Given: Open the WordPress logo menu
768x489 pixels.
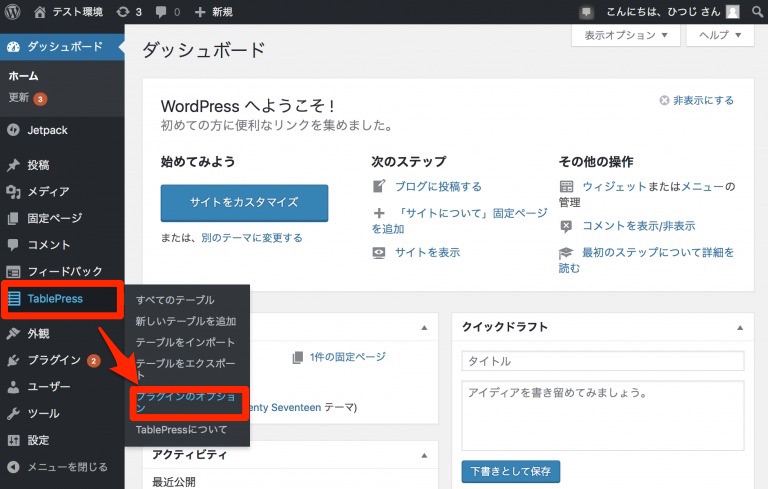Looking at the screenshot, I should coord(12,12).
